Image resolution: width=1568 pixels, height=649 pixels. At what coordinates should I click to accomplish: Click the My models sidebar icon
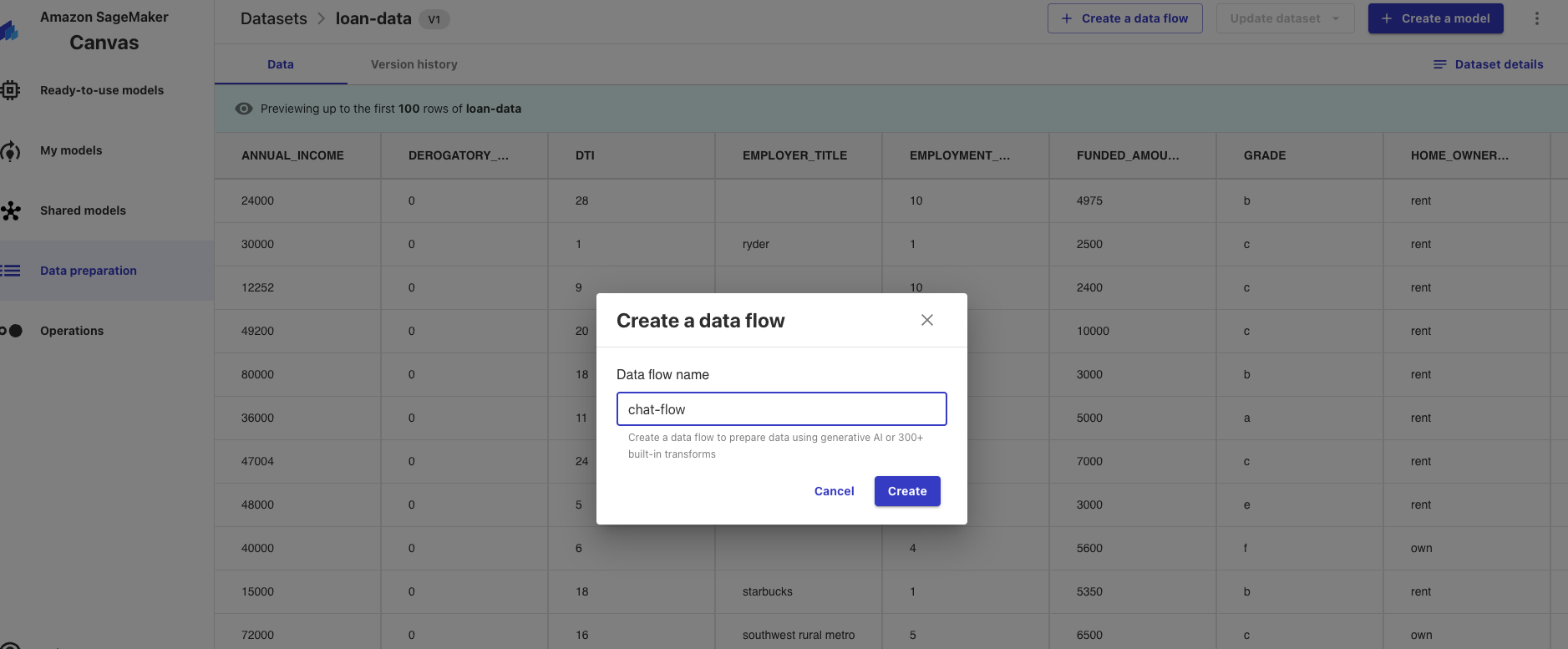coord(10,151)
